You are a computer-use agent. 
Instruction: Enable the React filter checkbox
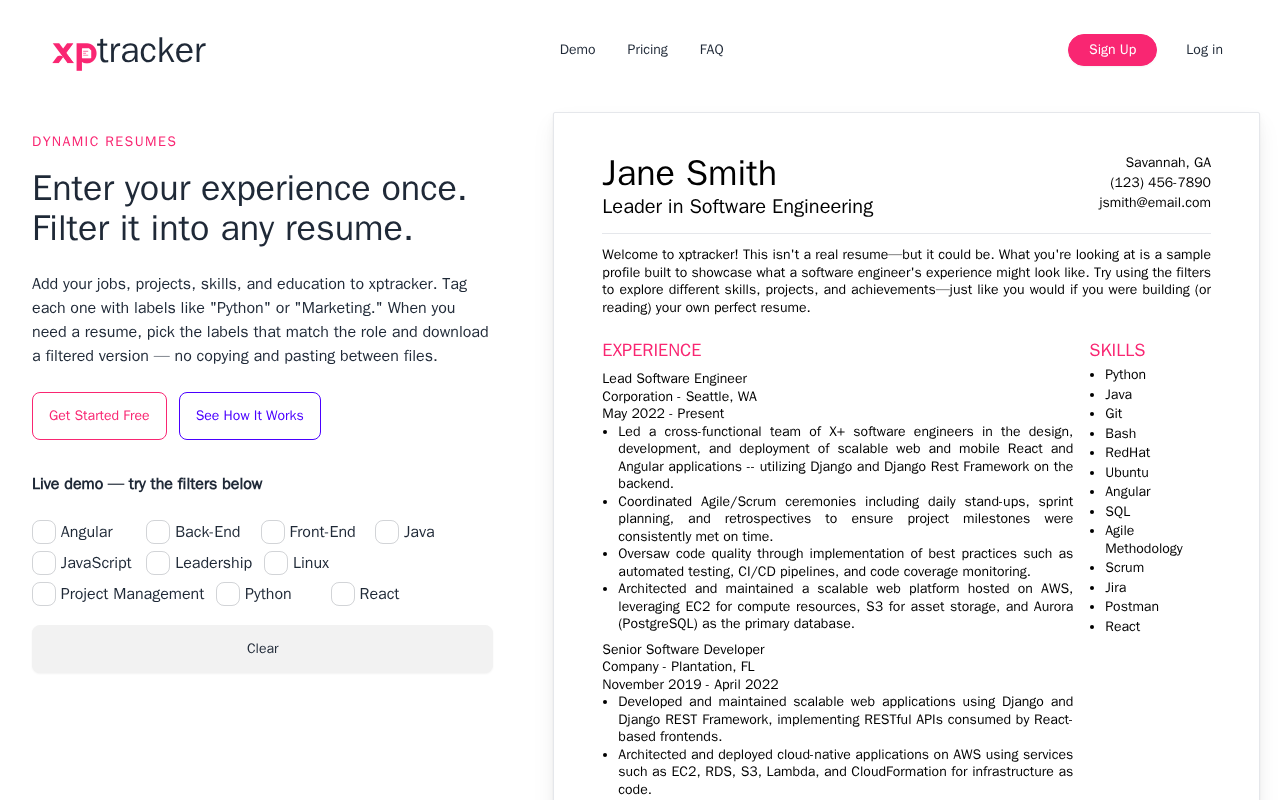(343, 594)
